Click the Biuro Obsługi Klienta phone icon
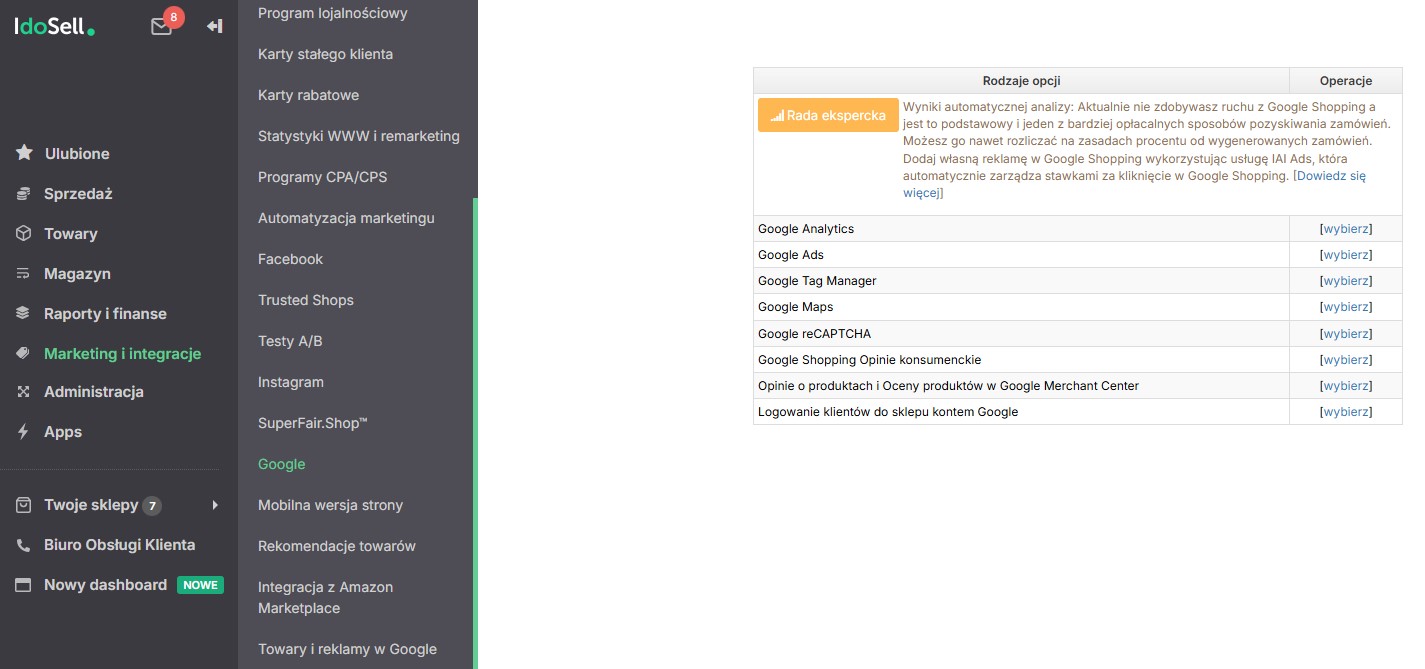 [24, 545]
